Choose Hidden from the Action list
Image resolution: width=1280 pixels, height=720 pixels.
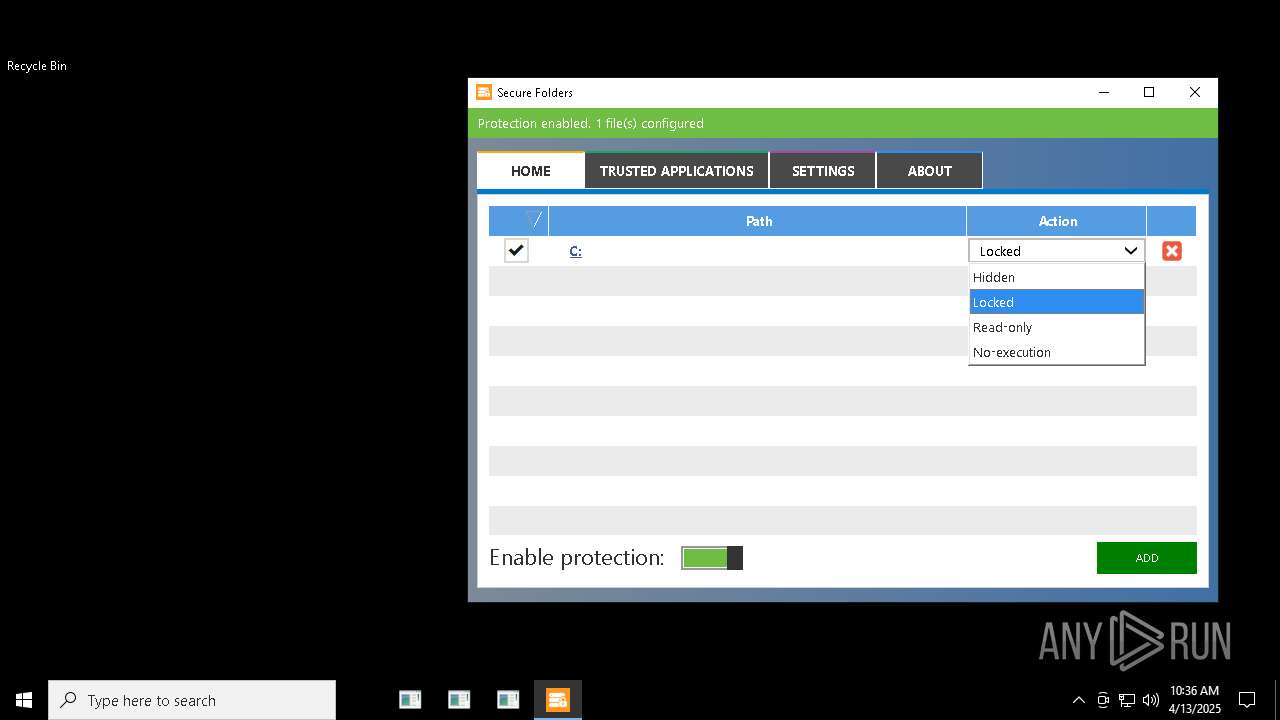(1057, 277)
